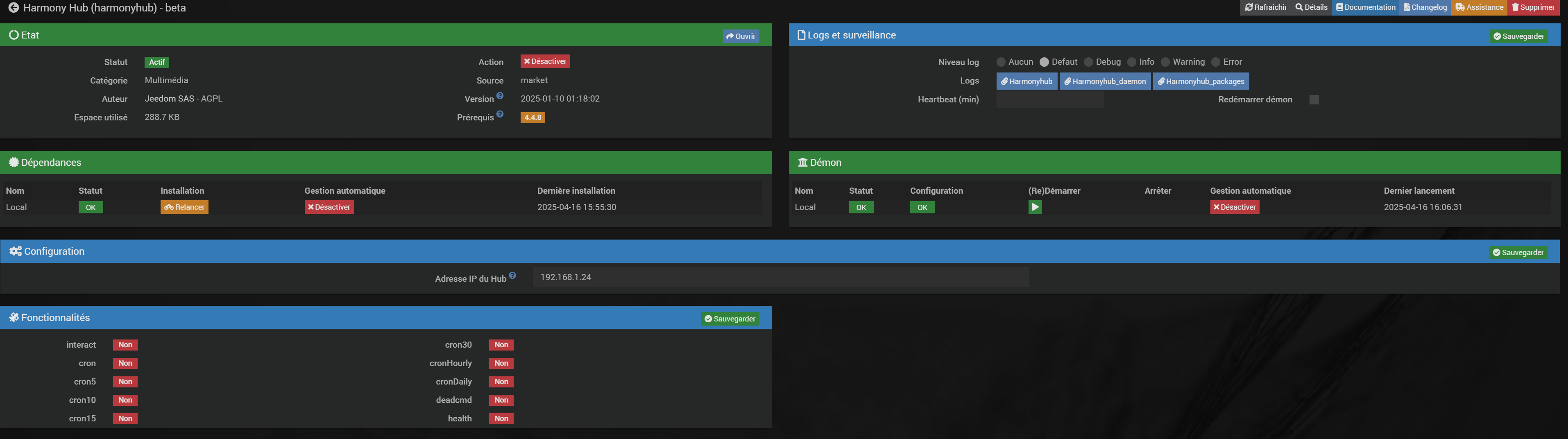The image size is (1568, 439).
Task: Toggle the health Non badge
Action: tap(501, 418)
